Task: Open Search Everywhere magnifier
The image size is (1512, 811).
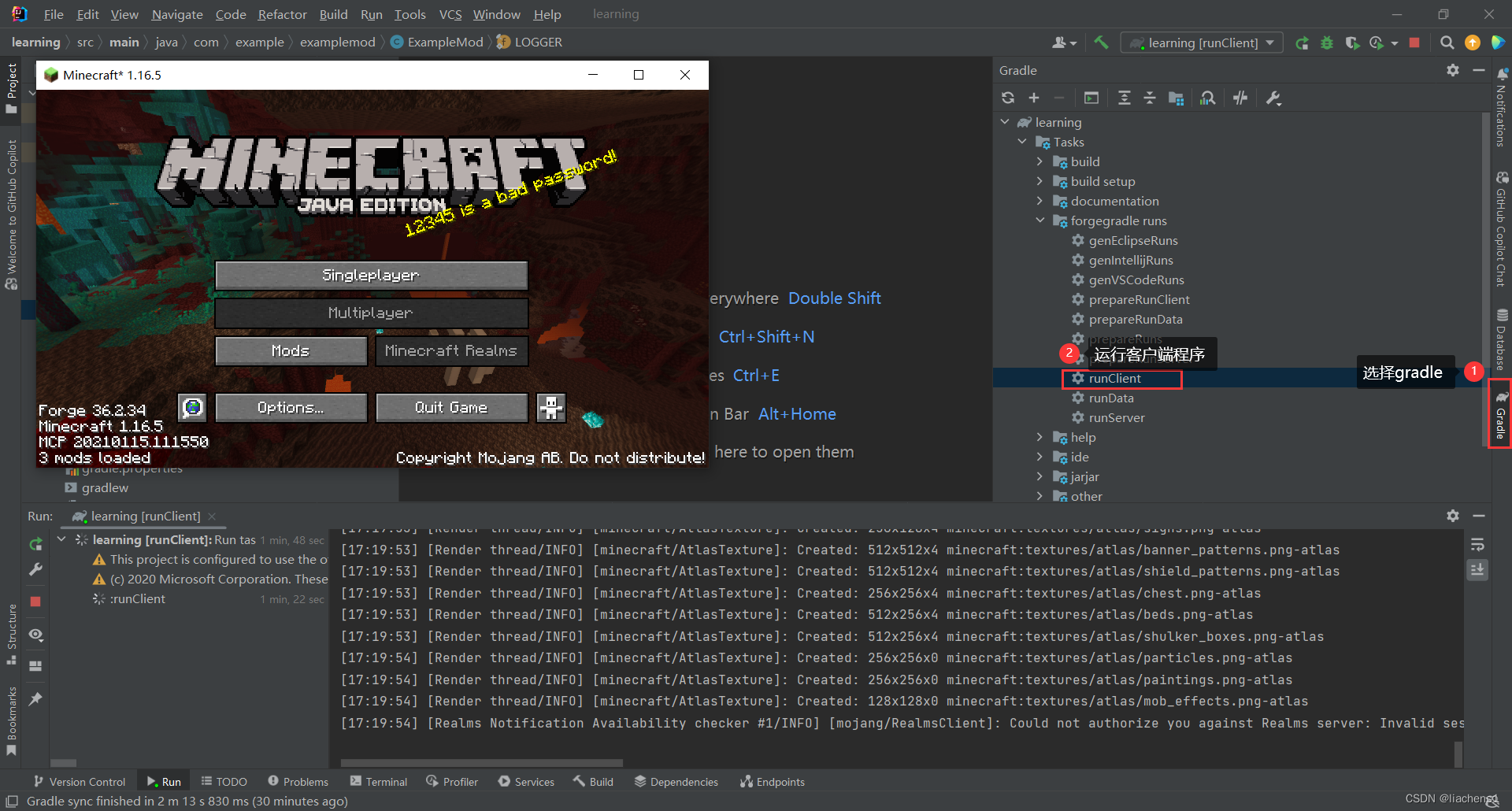Action: click(x=1447, y=43)
